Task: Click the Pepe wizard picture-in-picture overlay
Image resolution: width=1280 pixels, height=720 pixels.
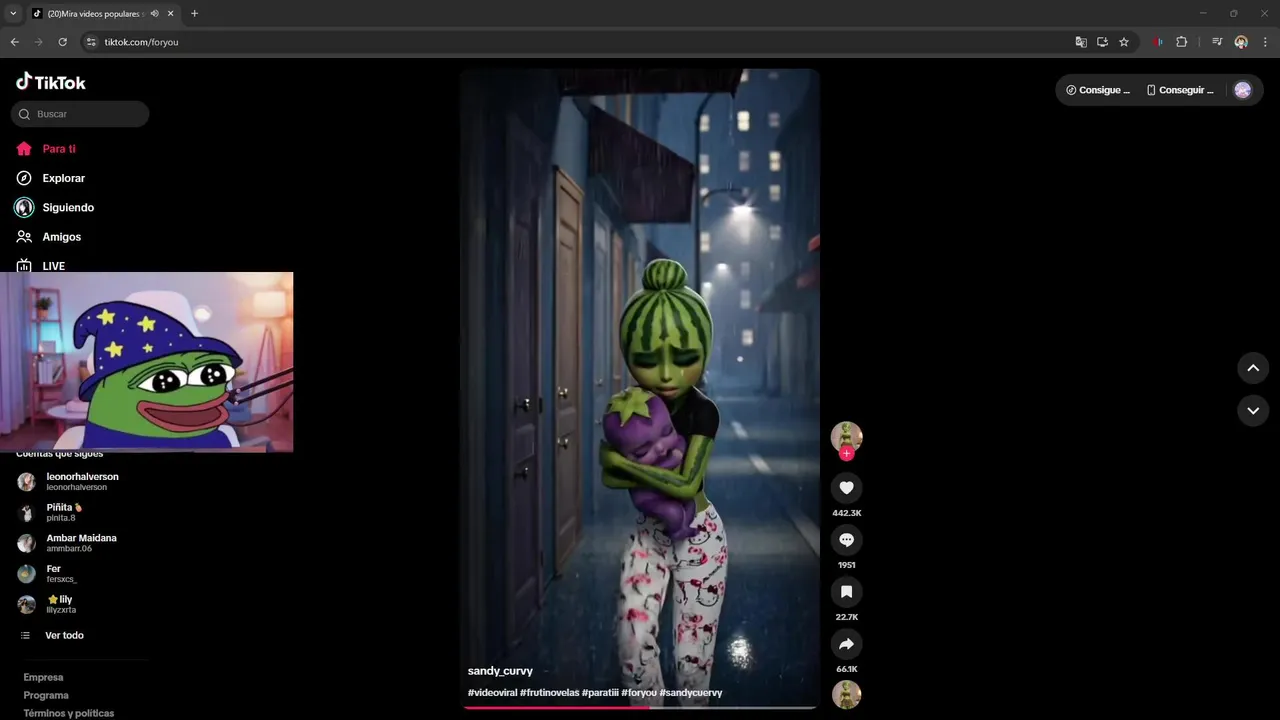Action: [147, 362]
